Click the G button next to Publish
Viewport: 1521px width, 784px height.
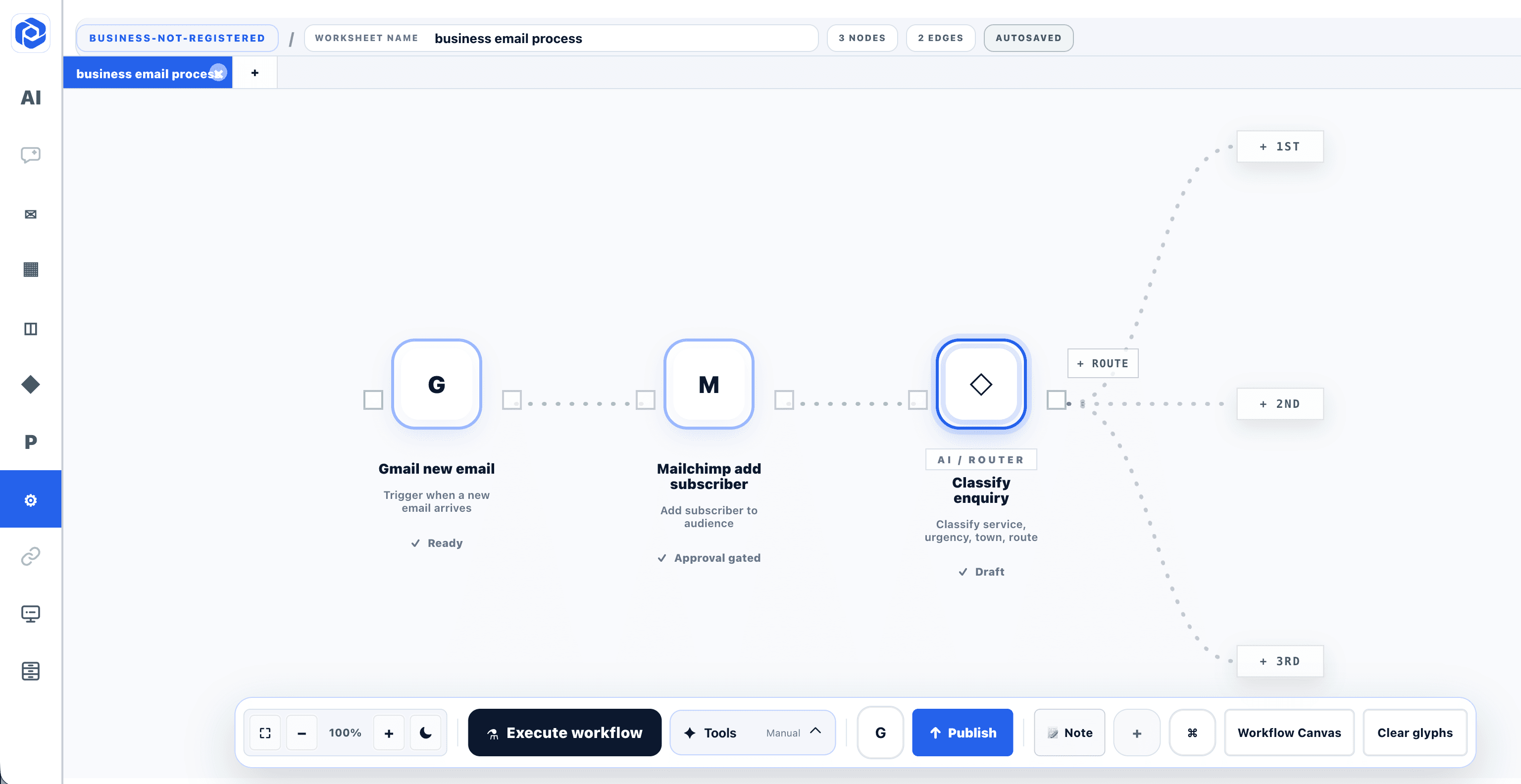pos(880,733)
